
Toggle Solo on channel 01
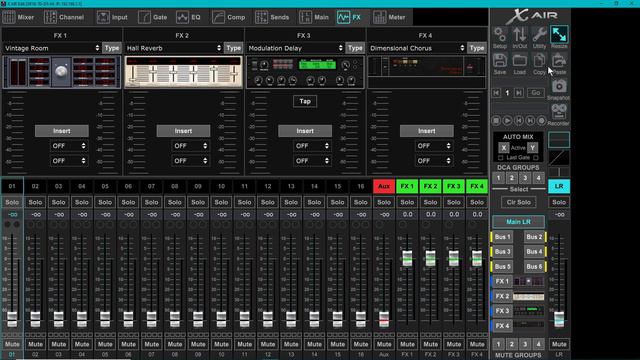(12, 202)
